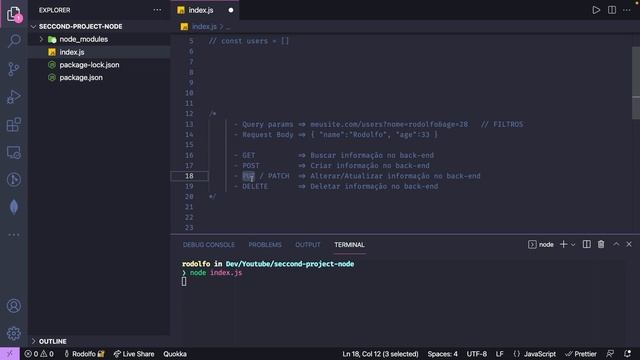The height and width of the screenshot is (360, 640).
Task: Open the Extensions view
Action: [x=13, y=124]
